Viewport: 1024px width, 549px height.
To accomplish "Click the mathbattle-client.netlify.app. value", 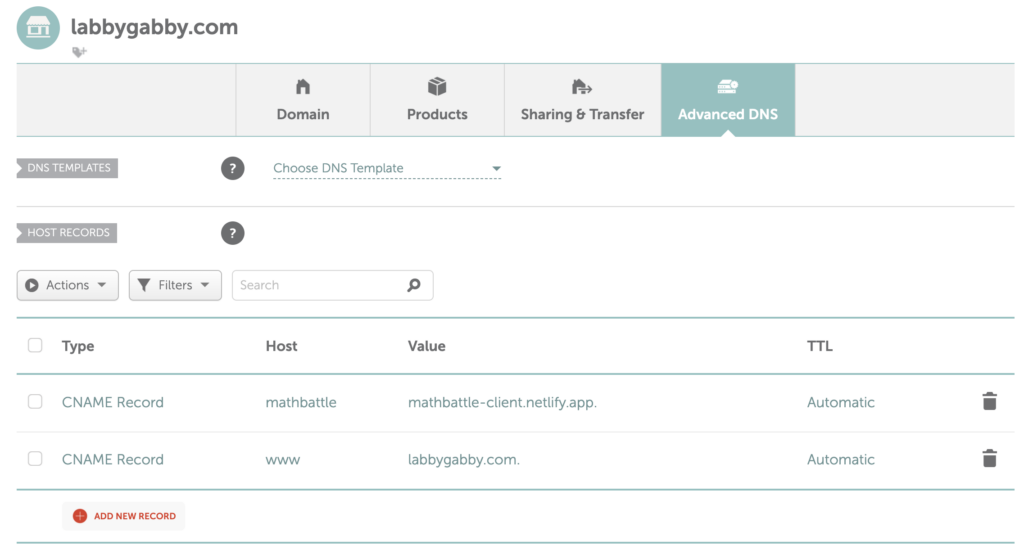I will (502, 402).
